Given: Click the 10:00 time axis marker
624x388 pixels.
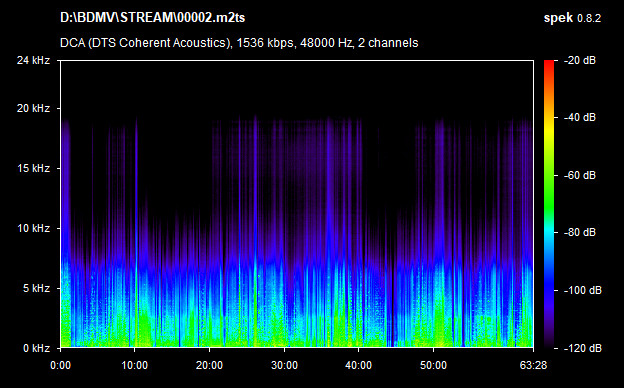Looking at the screenshot, I should coord(135,365).
